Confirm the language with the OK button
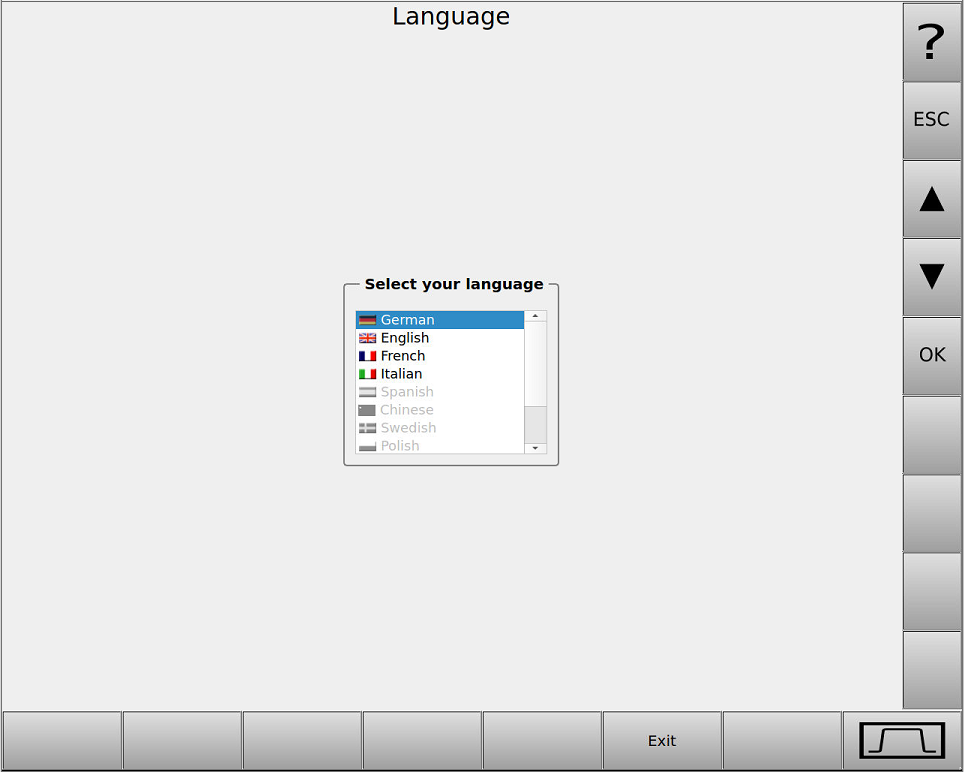The width and height of the screenshot is (964, 772). point(931,355)
